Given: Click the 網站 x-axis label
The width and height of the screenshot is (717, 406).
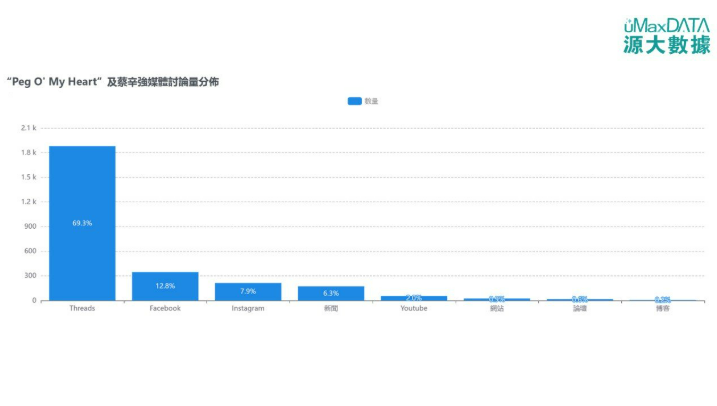Looking at the screenshot, I should (497, 309).
